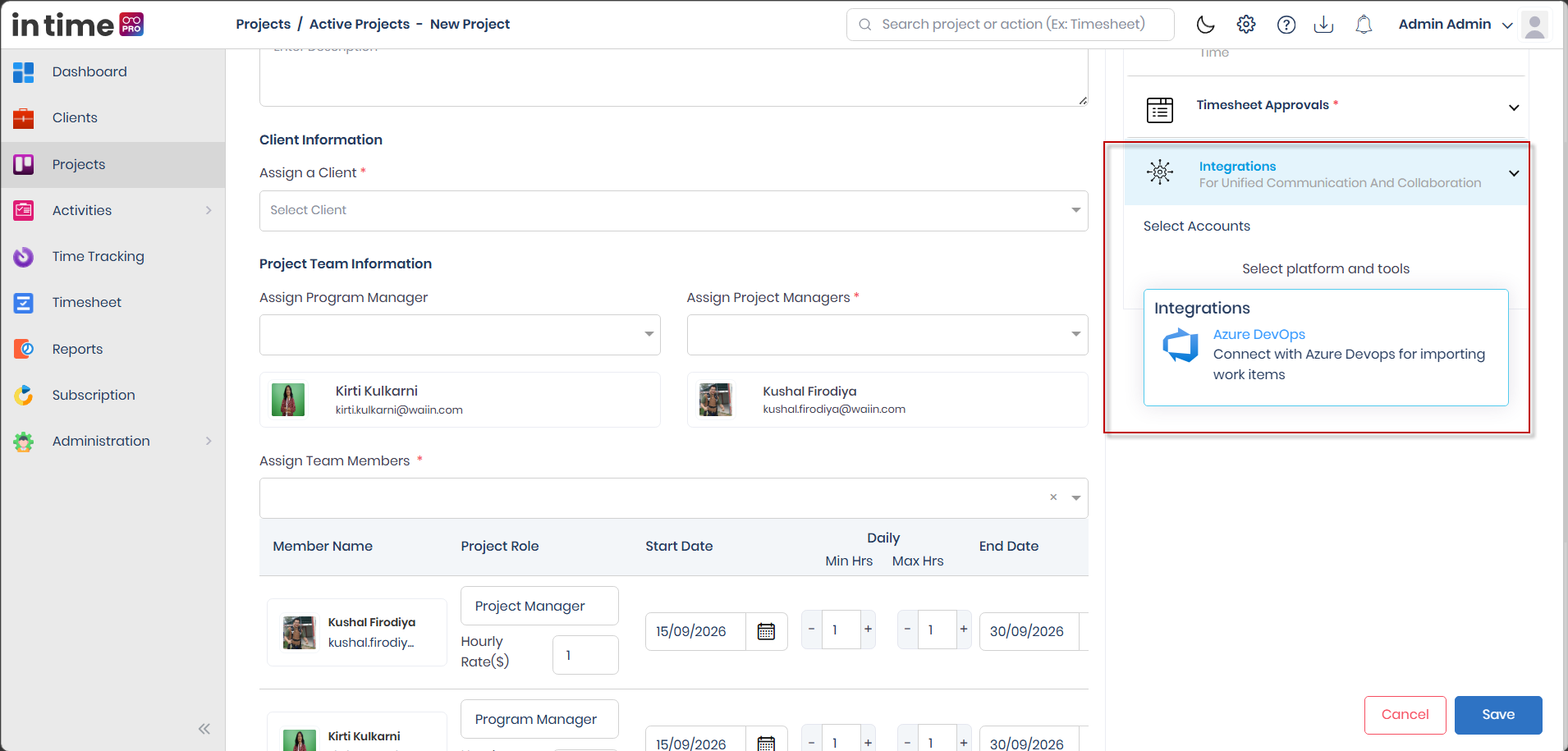Viewport: 1568px width, 751px height.
Task: Click the intime PRO logo
Action: pyautogui.click(x=78, y=25)
